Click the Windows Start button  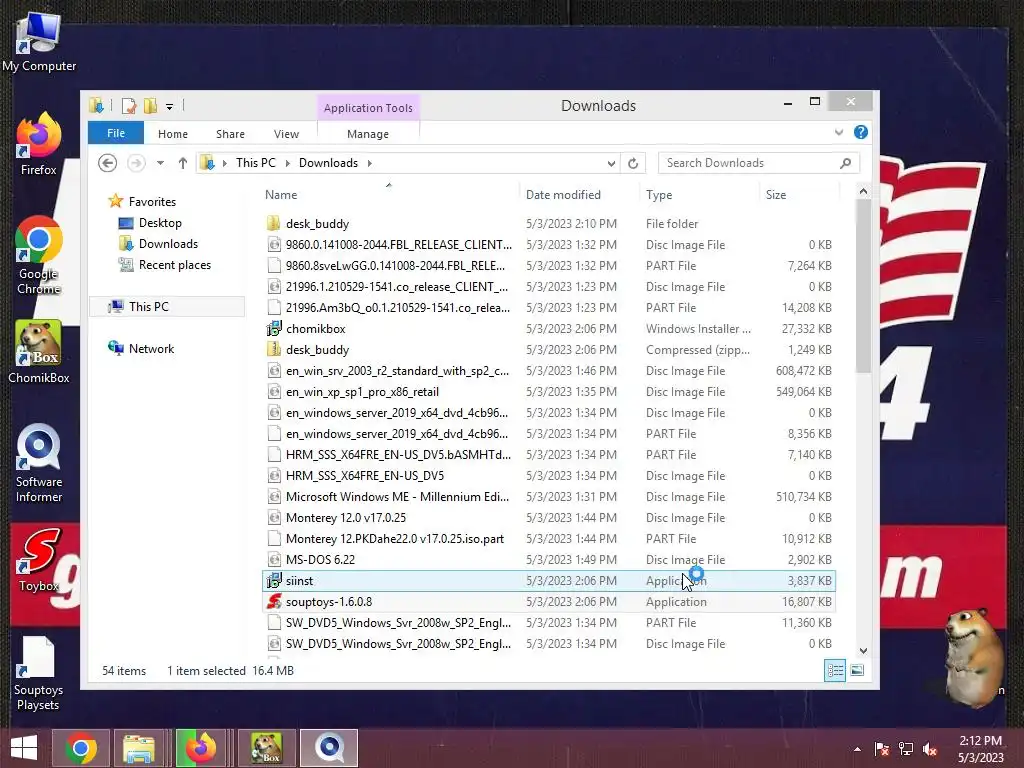[24, 748]
